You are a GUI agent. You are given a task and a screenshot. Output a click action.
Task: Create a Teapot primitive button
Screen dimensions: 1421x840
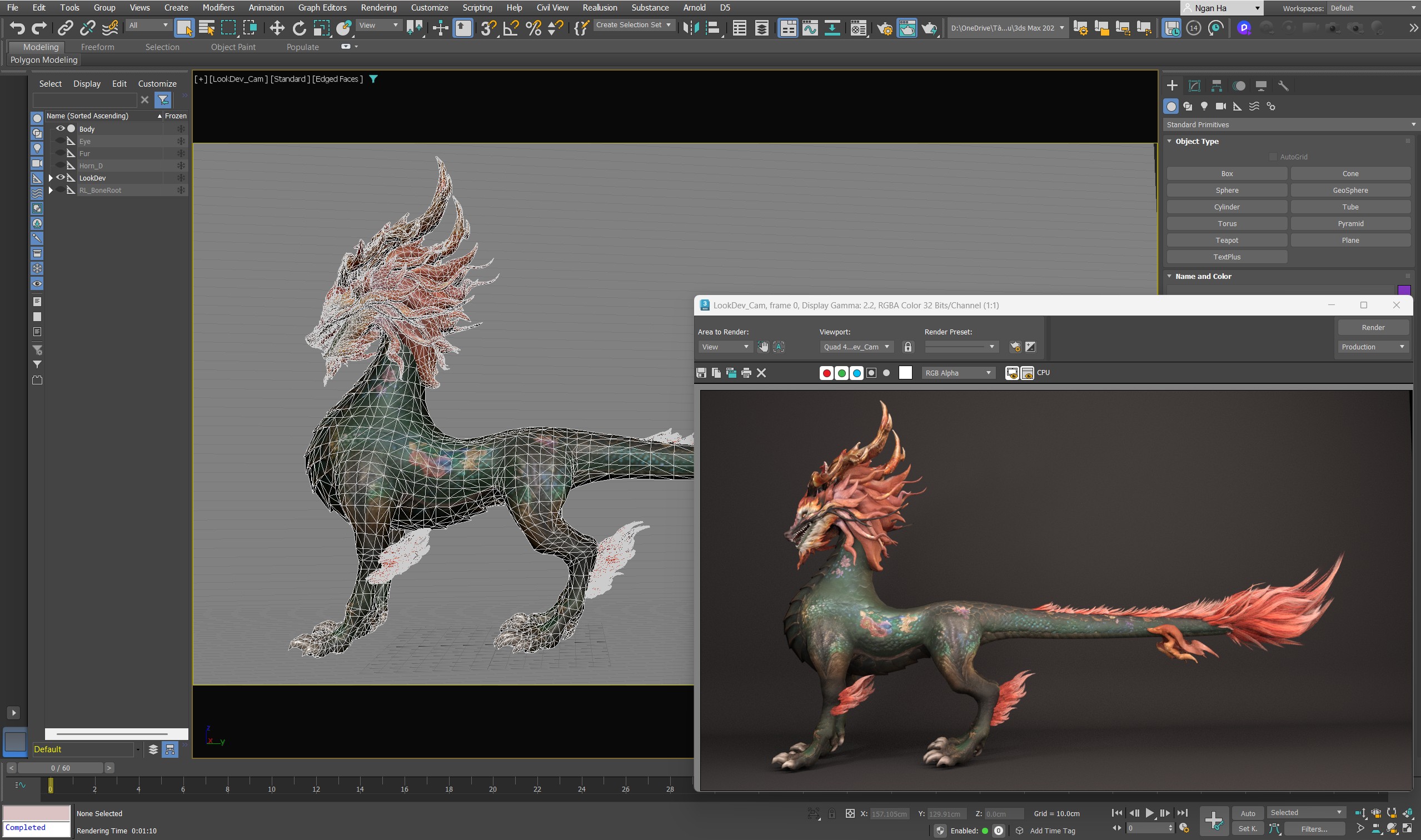[1226, 240]
